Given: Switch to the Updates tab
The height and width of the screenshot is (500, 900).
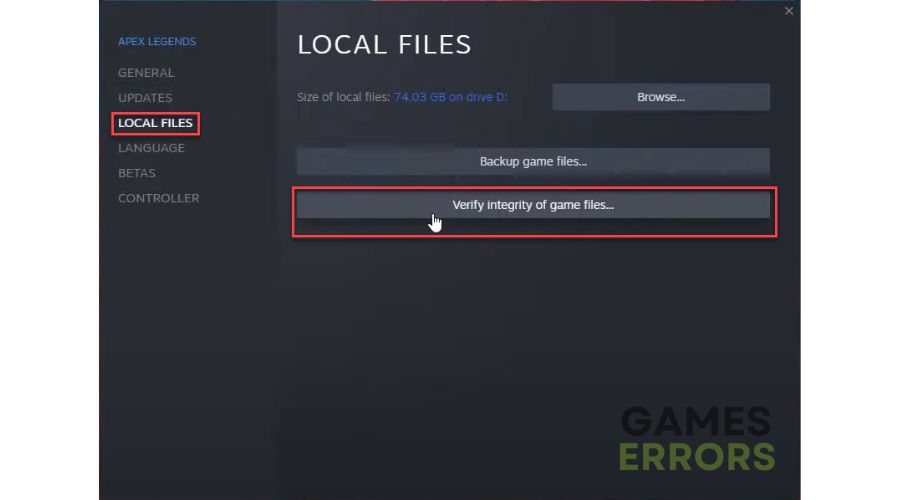Looking at the screenshot, I should 145,98.
